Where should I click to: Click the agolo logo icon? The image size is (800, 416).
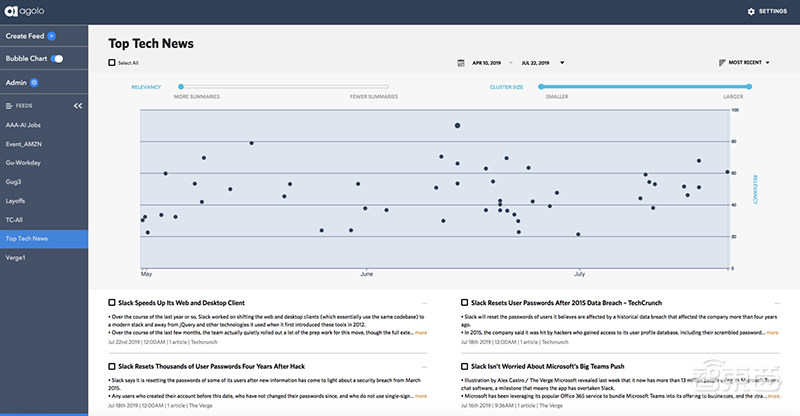(x=13, y=11)
